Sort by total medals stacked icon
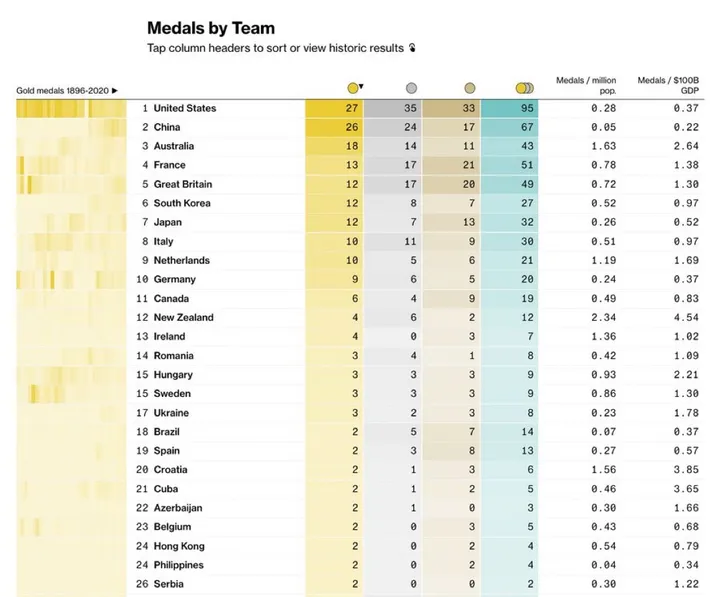This screenshot has width=720, height=597. [525, 88]
